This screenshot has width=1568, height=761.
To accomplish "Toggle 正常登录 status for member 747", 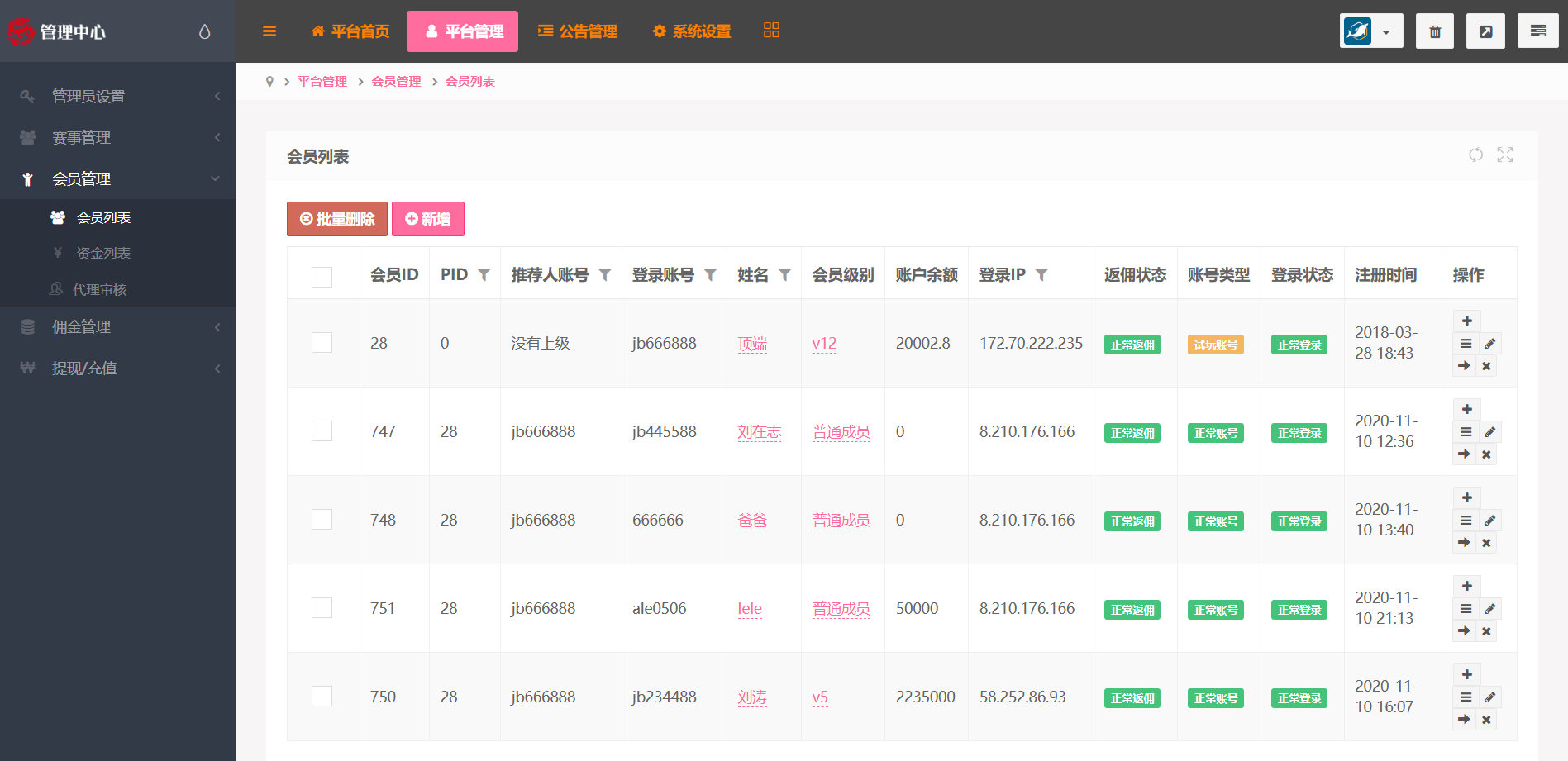I will pos(1299,433).
